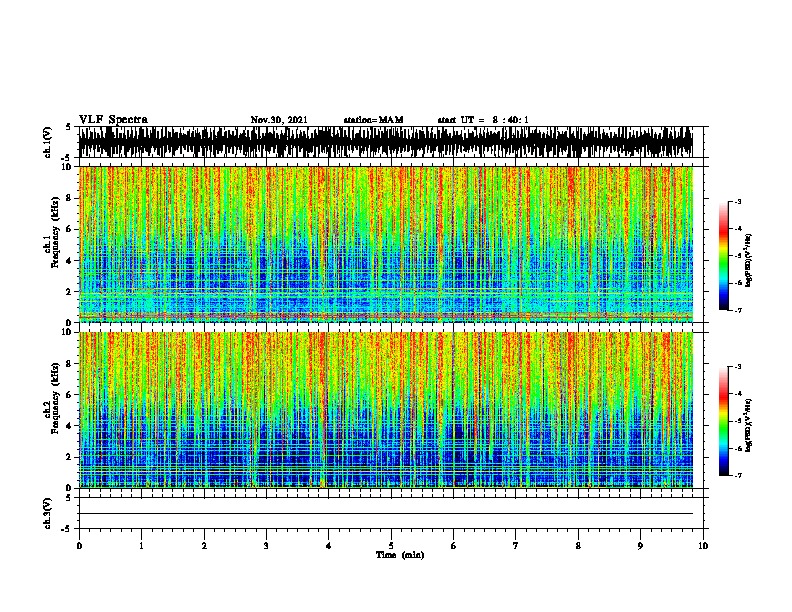Viewport: 792px width, 612px height.
Task: Click the "-5" tick on ch.3(V) axis
Action: pos(67,529)
